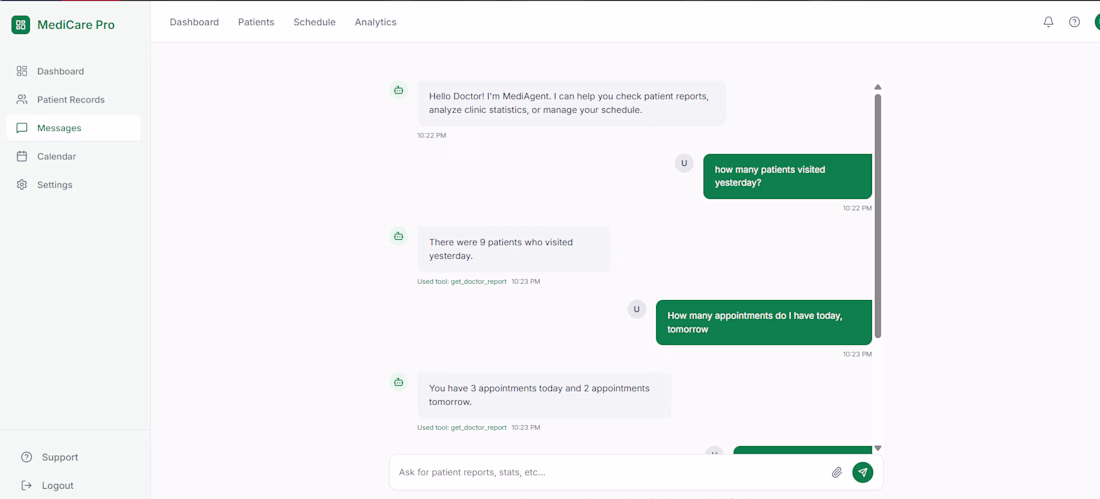The width and height of the screenshot is (1100, 499).
Task: Open the Analytics top tab
Action: (375, 22)
